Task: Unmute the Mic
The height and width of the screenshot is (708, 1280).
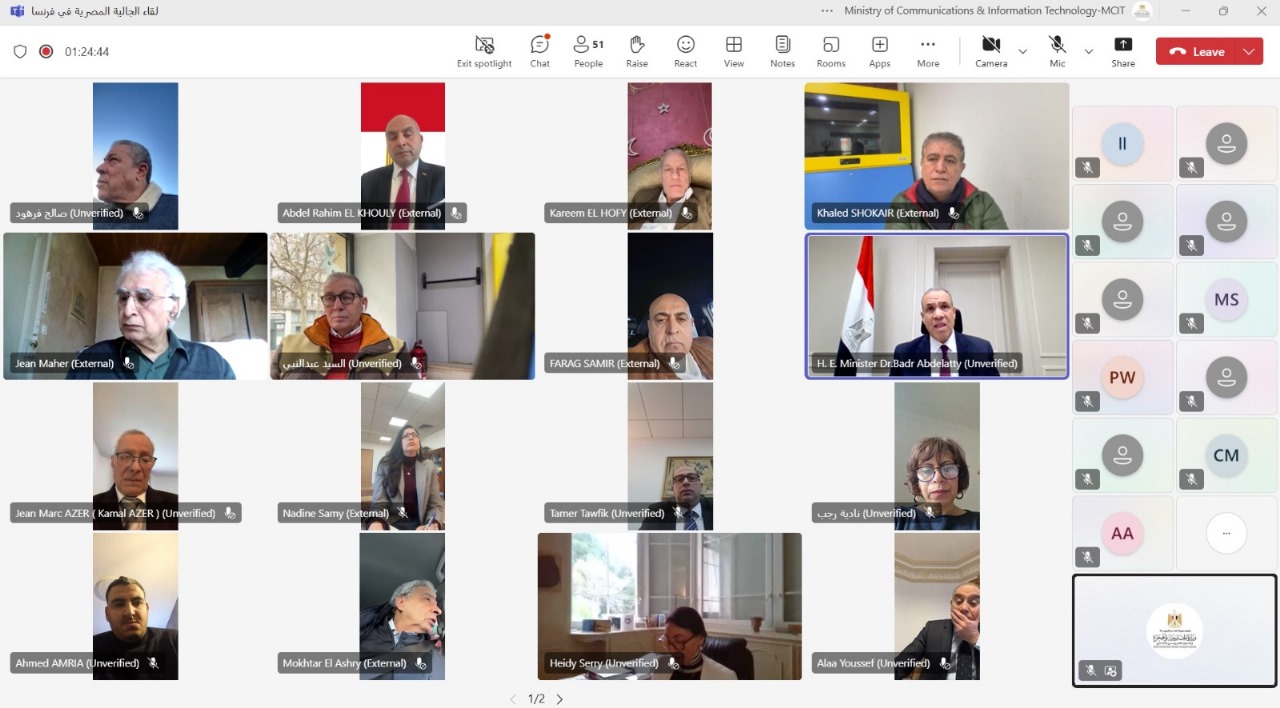Action: pos(1057,51)
